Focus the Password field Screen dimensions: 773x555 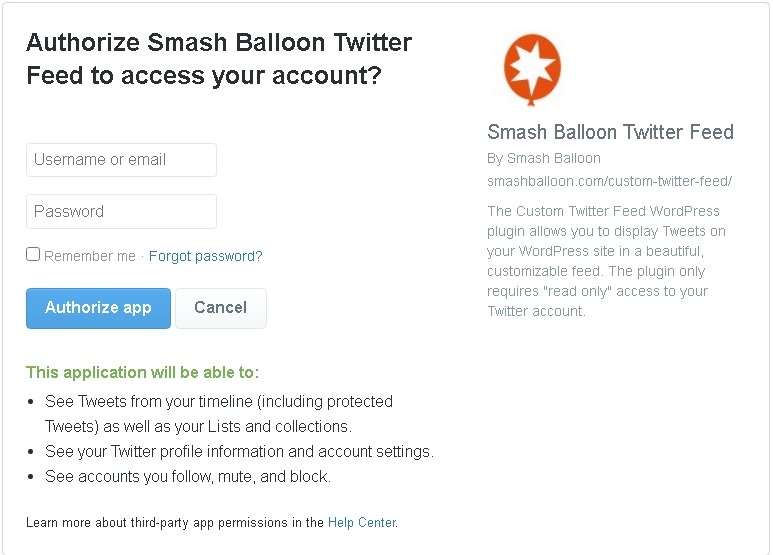(x=121, y=211)
